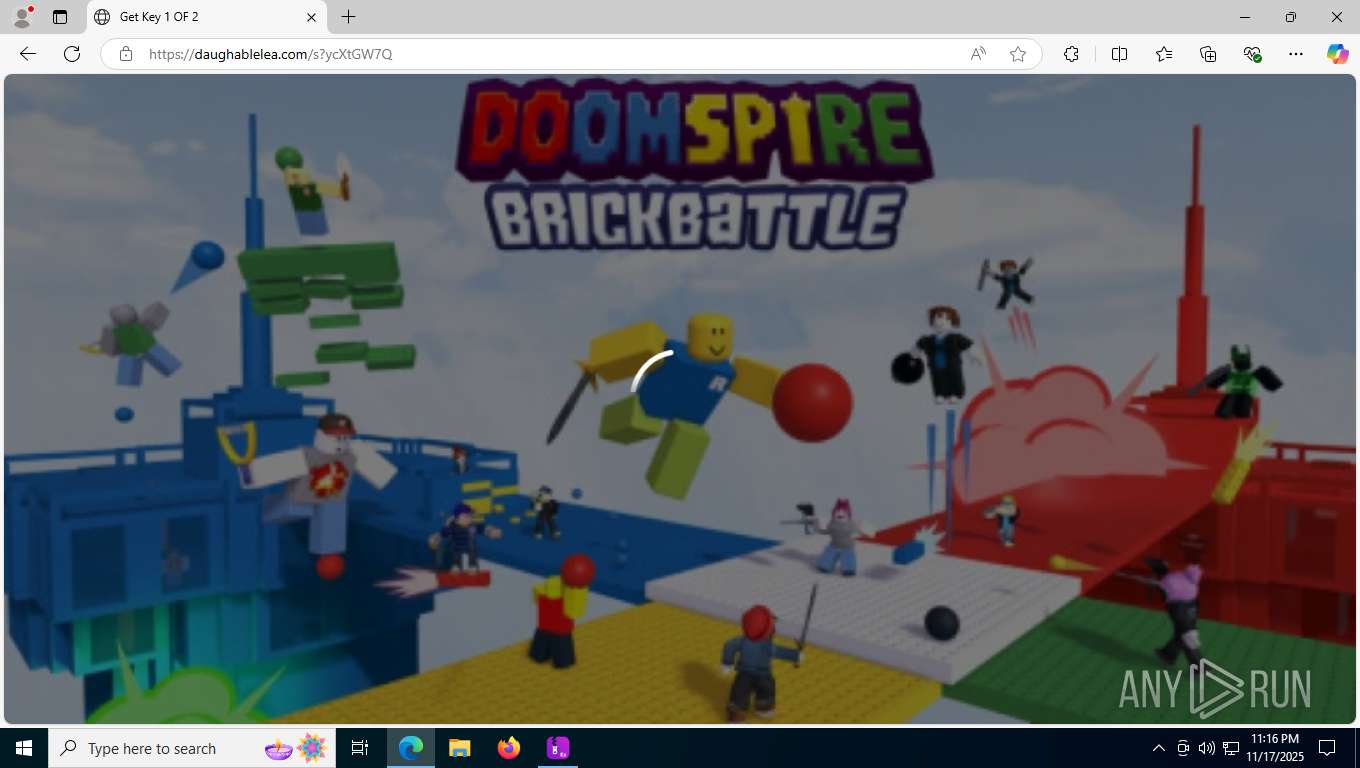Screen dimensions: 1360x768
Task: Restore down the browser window
Action: 1291,17
